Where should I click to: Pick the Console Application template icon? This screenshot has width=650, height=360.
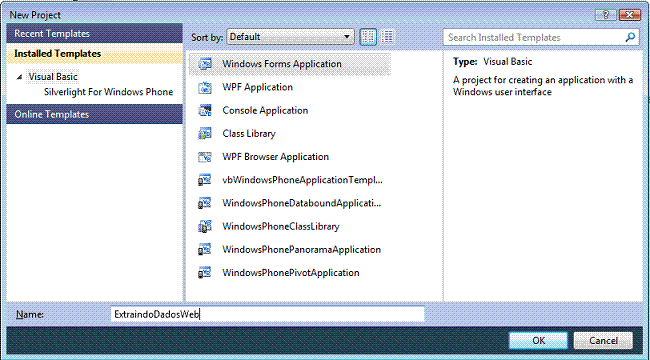[205, 110]
